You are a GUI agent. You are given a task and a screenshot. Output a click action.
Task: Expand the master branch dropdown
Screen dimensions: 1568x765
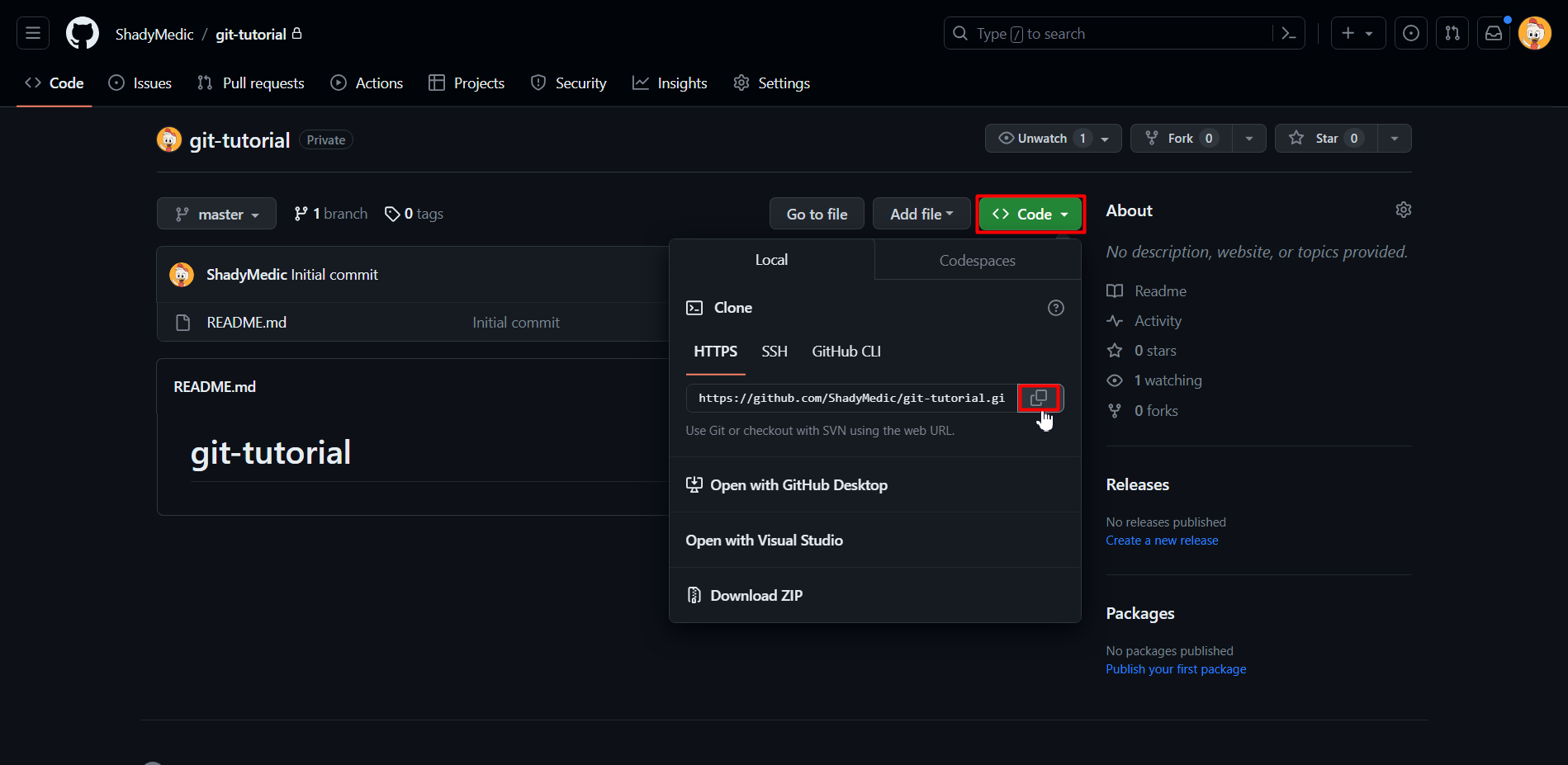(216, 215)
